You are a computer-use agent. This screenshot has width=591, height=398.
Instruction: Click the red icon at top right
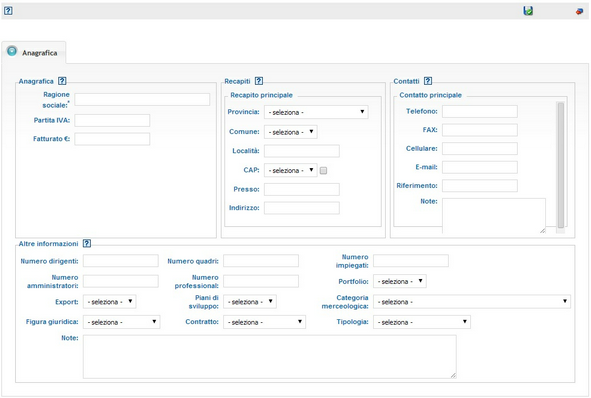(x=579, y=11)
